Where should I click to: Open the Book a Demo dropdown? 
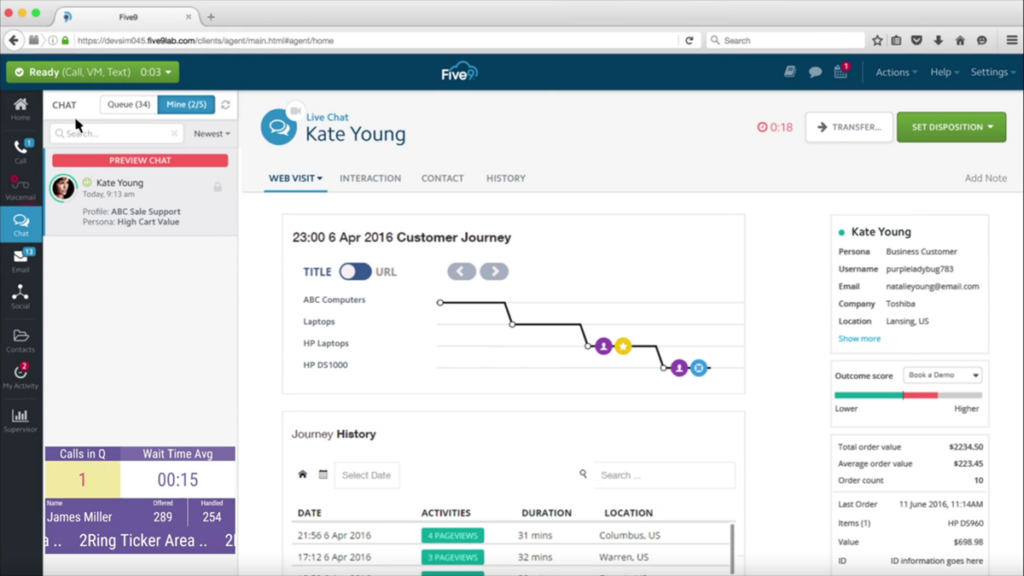click(x=942, y=375)
